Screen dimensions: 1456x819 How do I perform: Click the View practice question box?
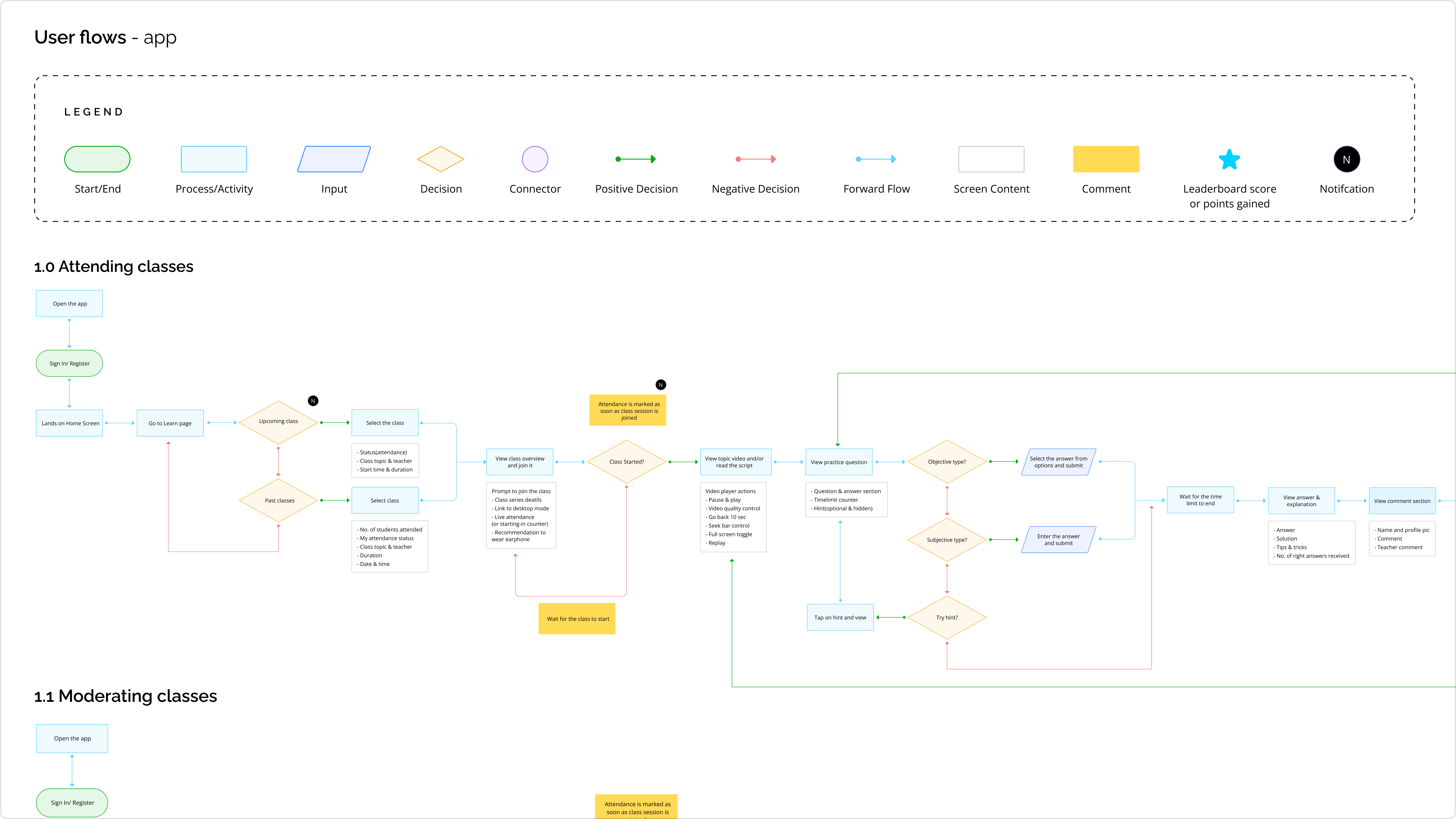point(839,462)
